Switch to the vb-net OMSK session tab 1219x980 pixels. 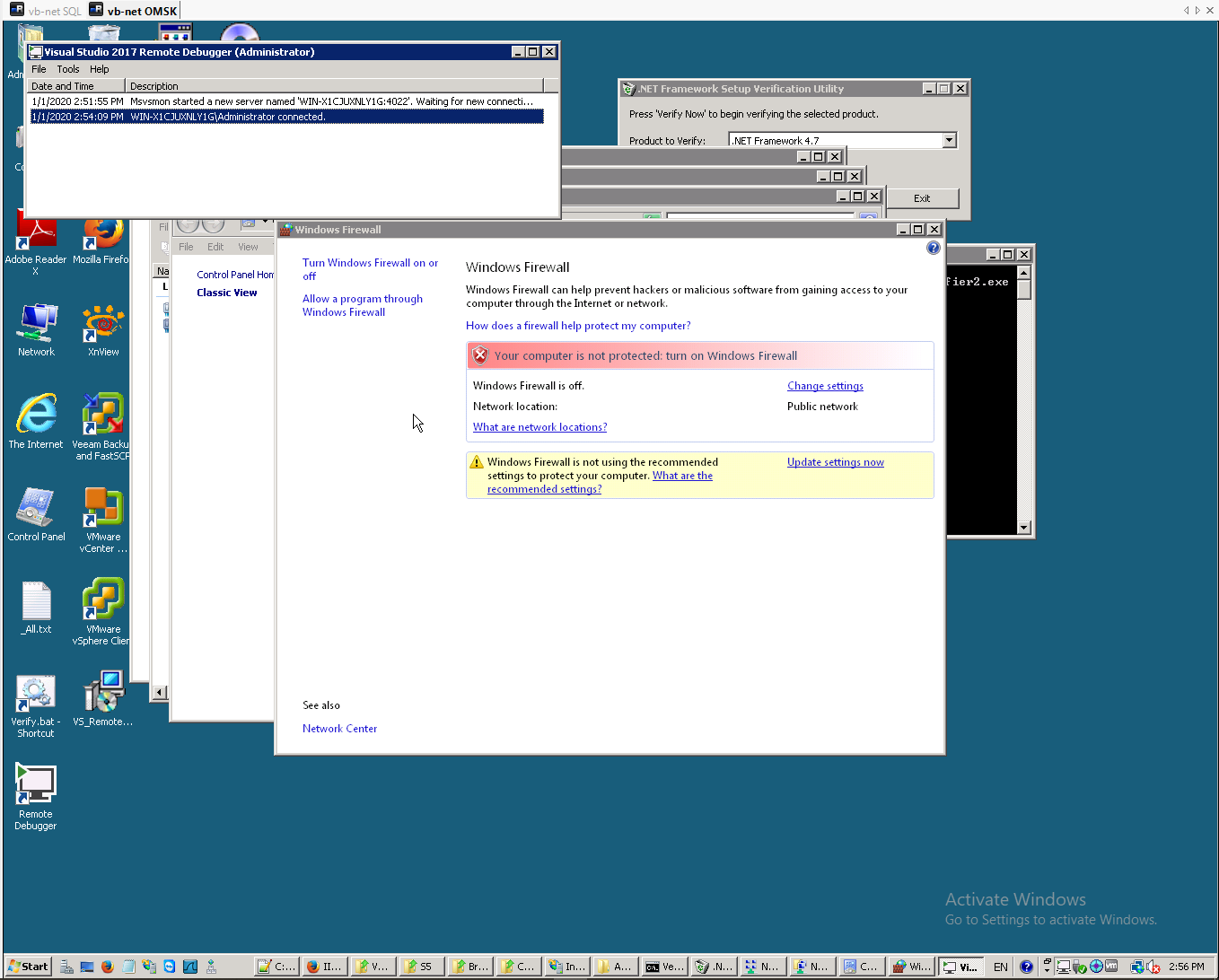pos(133,11)
